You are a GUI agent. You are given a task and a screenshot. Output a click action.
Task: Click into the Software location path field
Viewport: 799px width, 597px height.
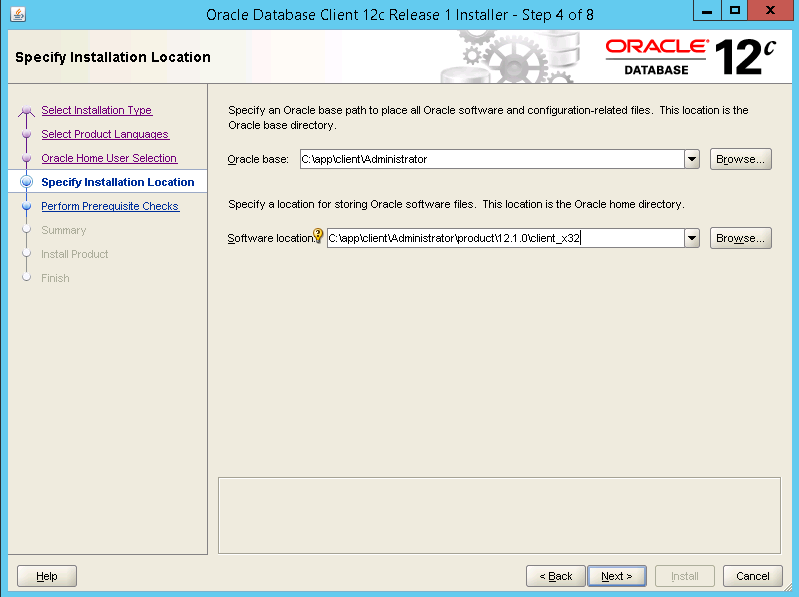505,238
